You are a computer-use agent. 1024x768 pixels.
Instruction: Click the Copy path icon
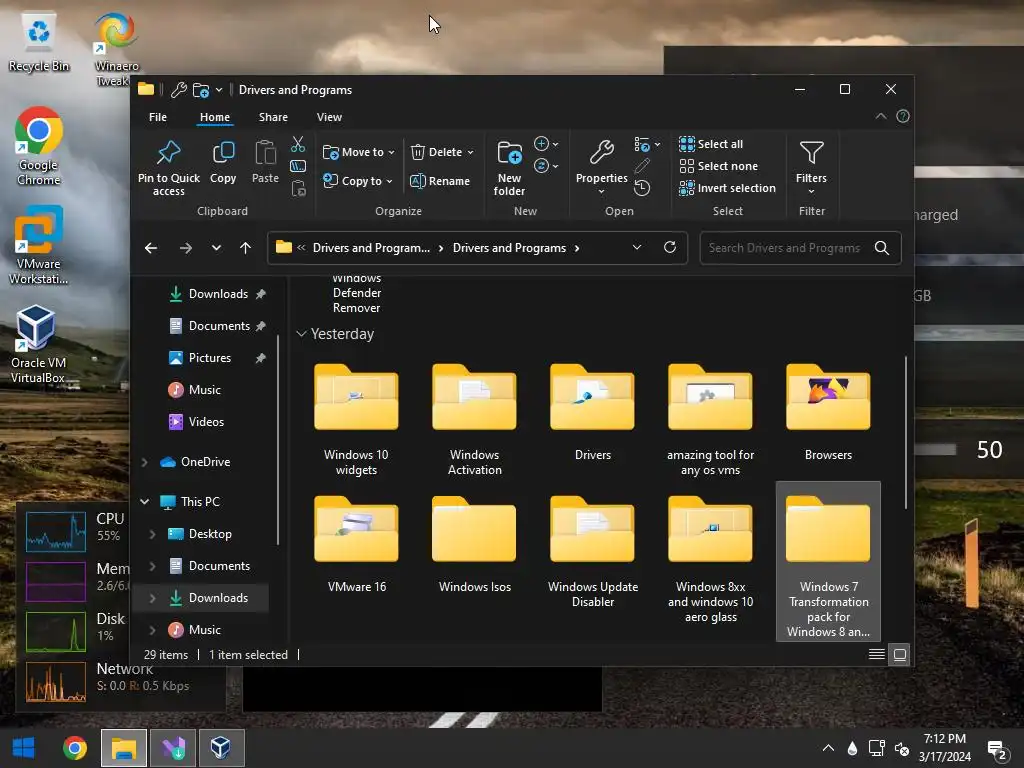pos(298,166)
